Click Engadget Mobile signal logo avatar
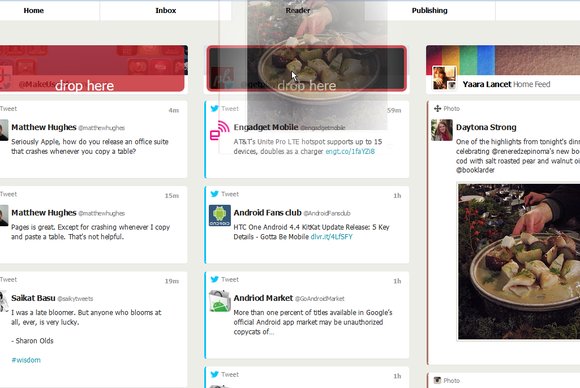Screen dimensions: 580x388 220,131
